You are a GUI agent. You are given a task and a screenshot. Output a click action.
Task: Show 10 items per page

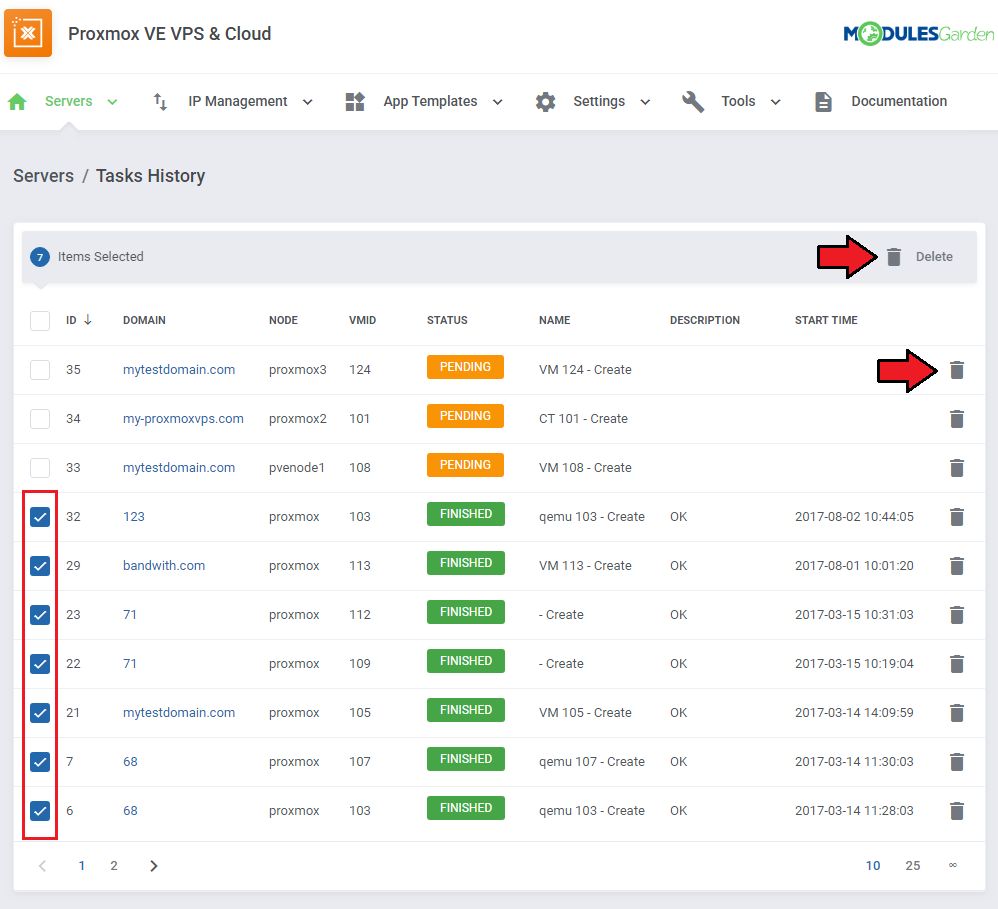(x=873, y=866)
